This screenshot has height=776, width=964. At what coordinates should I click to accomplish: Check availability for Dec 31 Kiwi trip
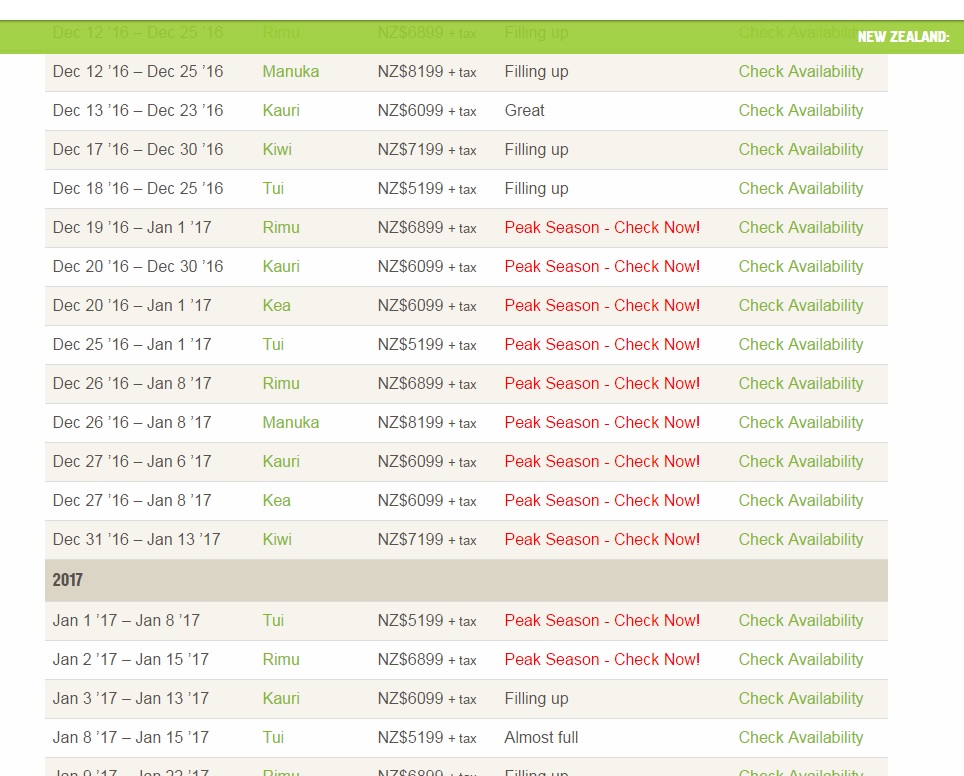[800, 540]
